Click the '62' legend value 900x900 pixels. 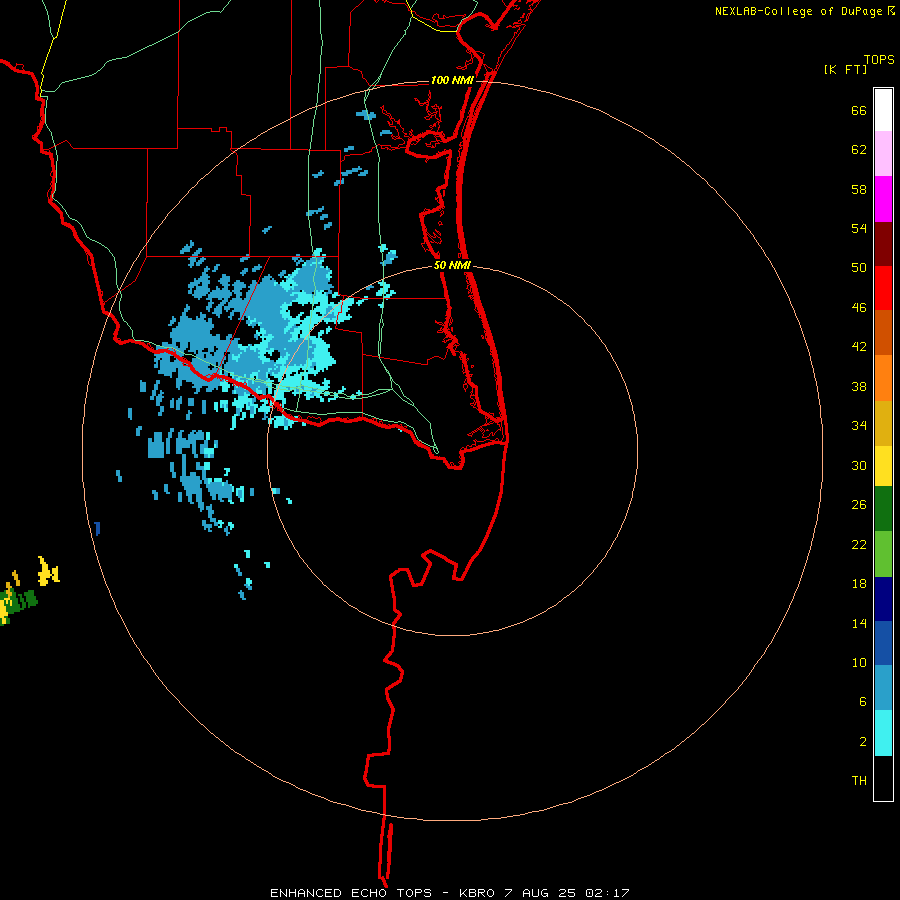(x=859, y=150)
